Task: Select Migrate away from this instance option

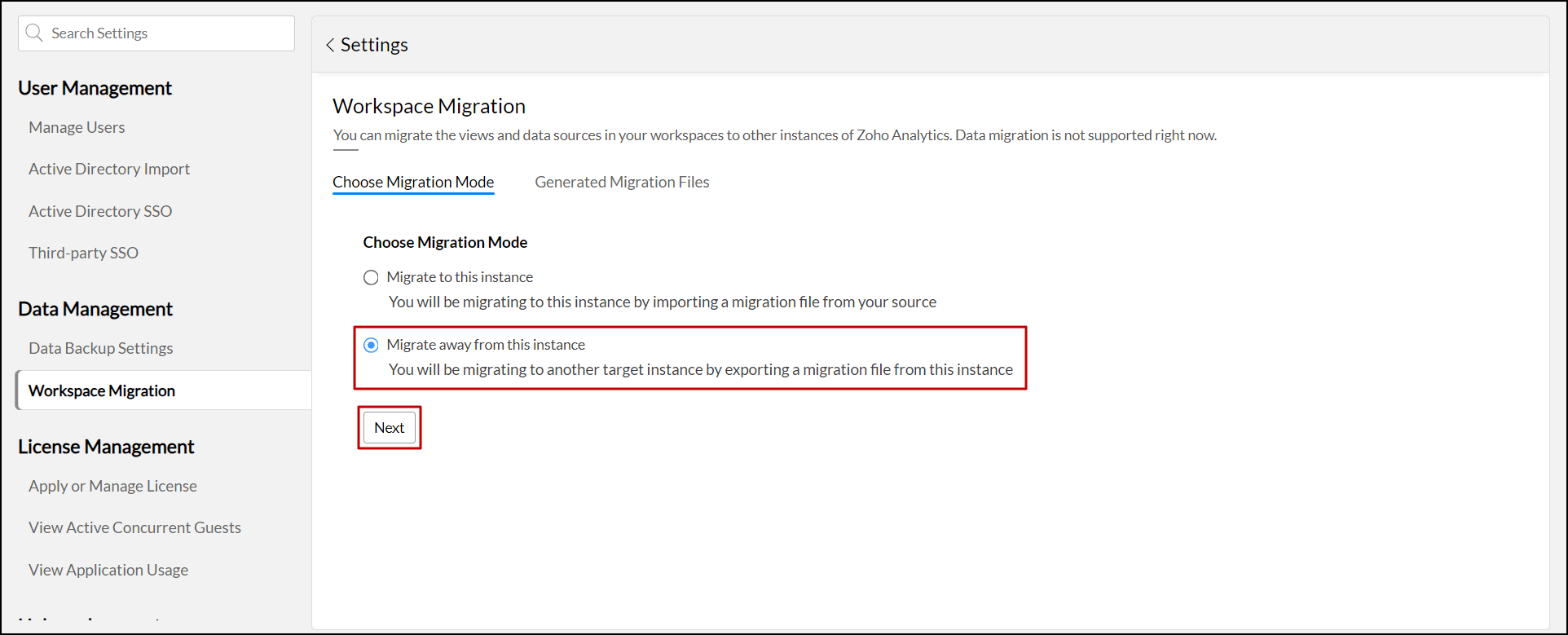Action: pyautogui.click(x=371, y=345)
